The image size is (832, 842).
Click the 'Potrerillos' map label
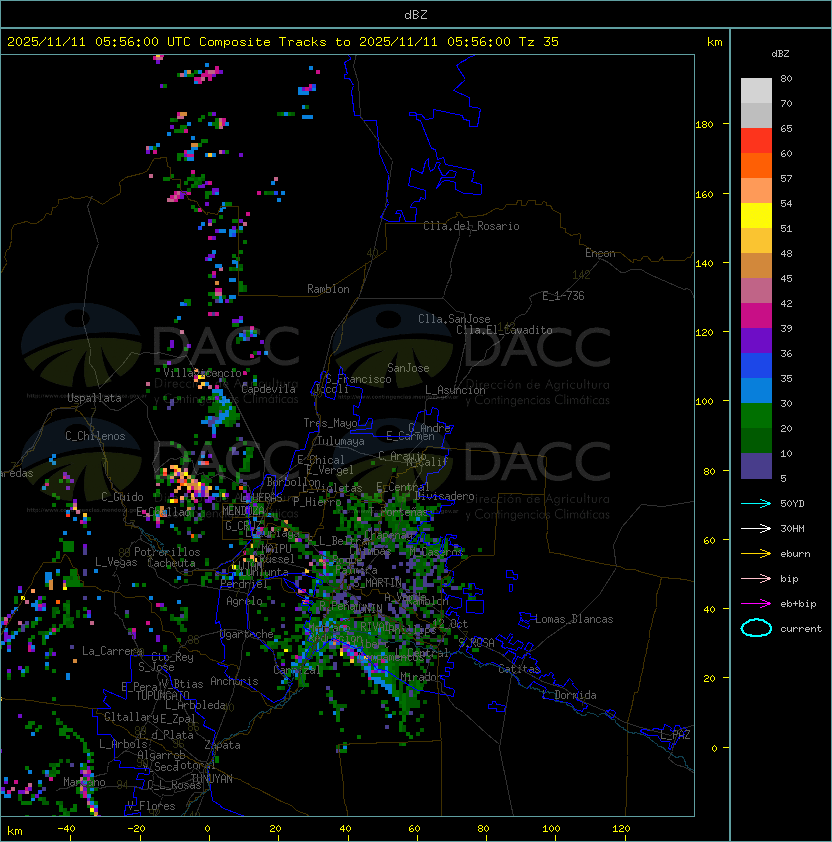167,552
